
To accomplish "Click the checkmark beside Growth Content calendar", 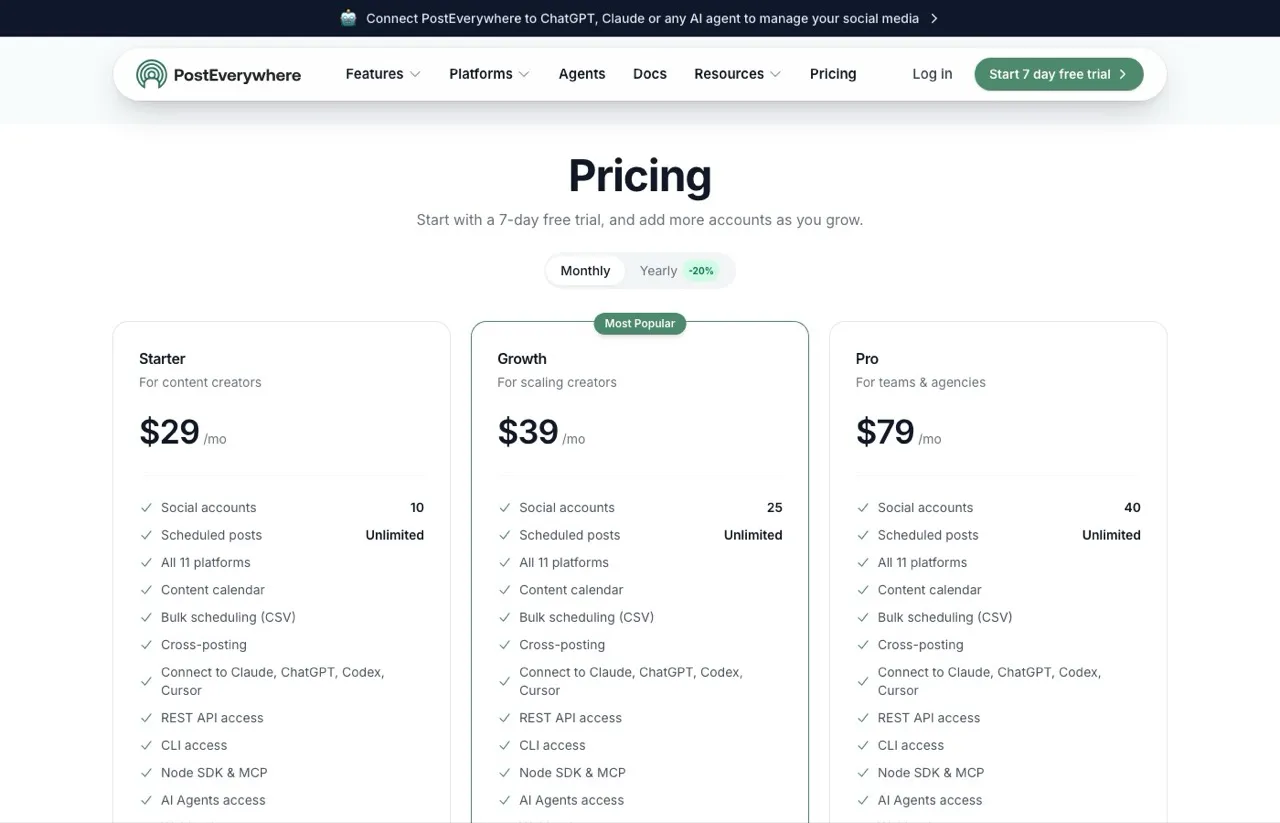I will tap(505, 590).
